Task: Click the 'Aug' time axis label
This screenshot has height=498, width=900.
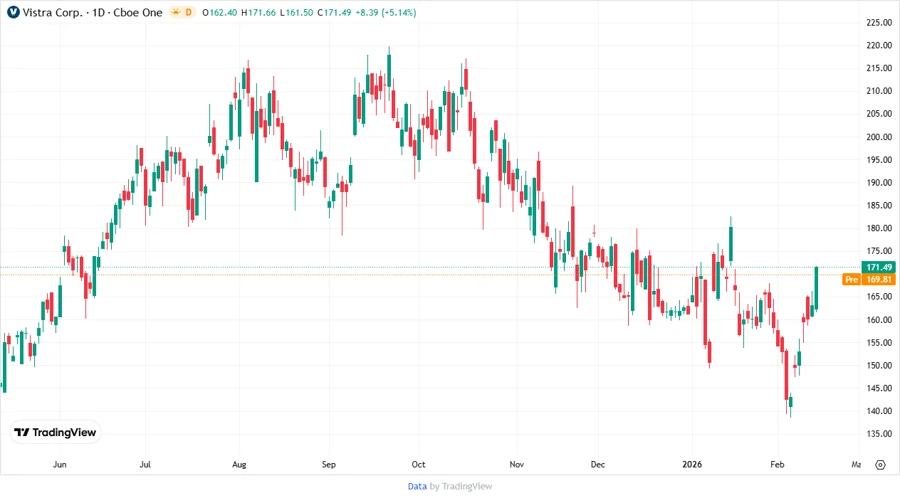Action: click(x=239, y=464)
